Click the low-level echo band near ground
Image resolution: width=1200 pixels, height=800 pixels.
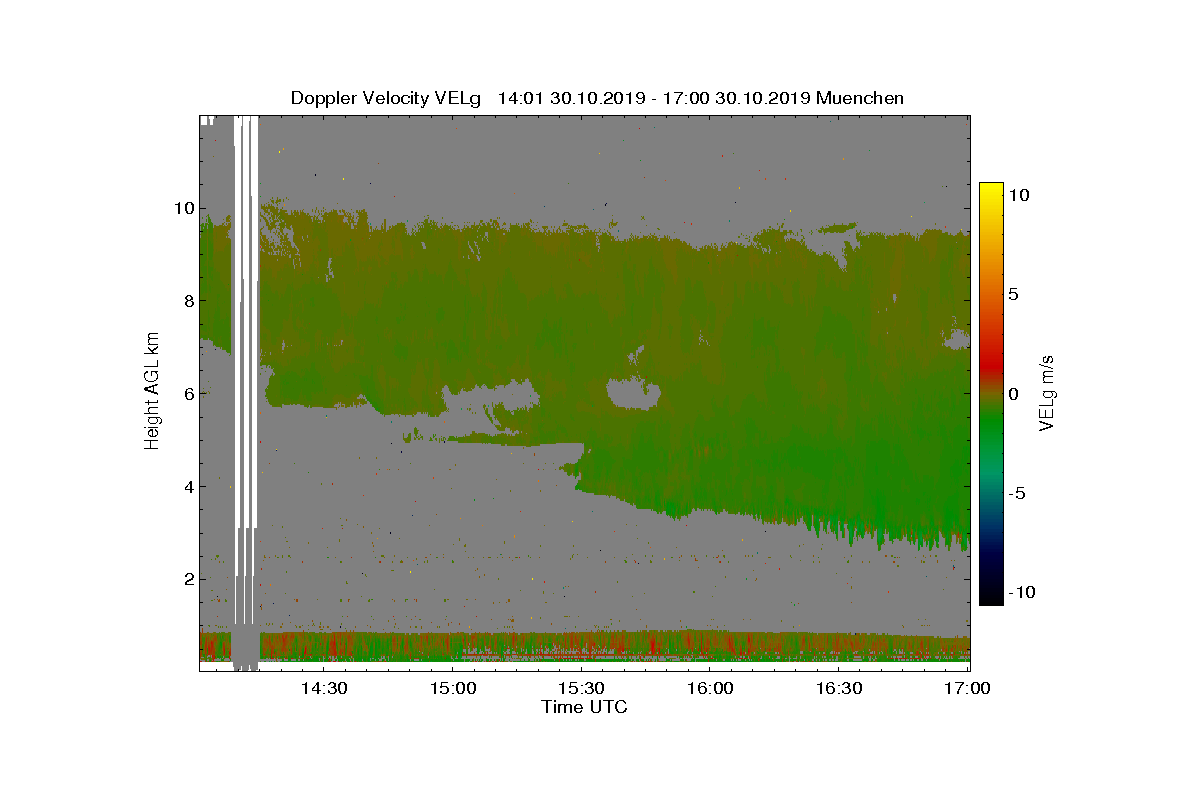[585, 646]
